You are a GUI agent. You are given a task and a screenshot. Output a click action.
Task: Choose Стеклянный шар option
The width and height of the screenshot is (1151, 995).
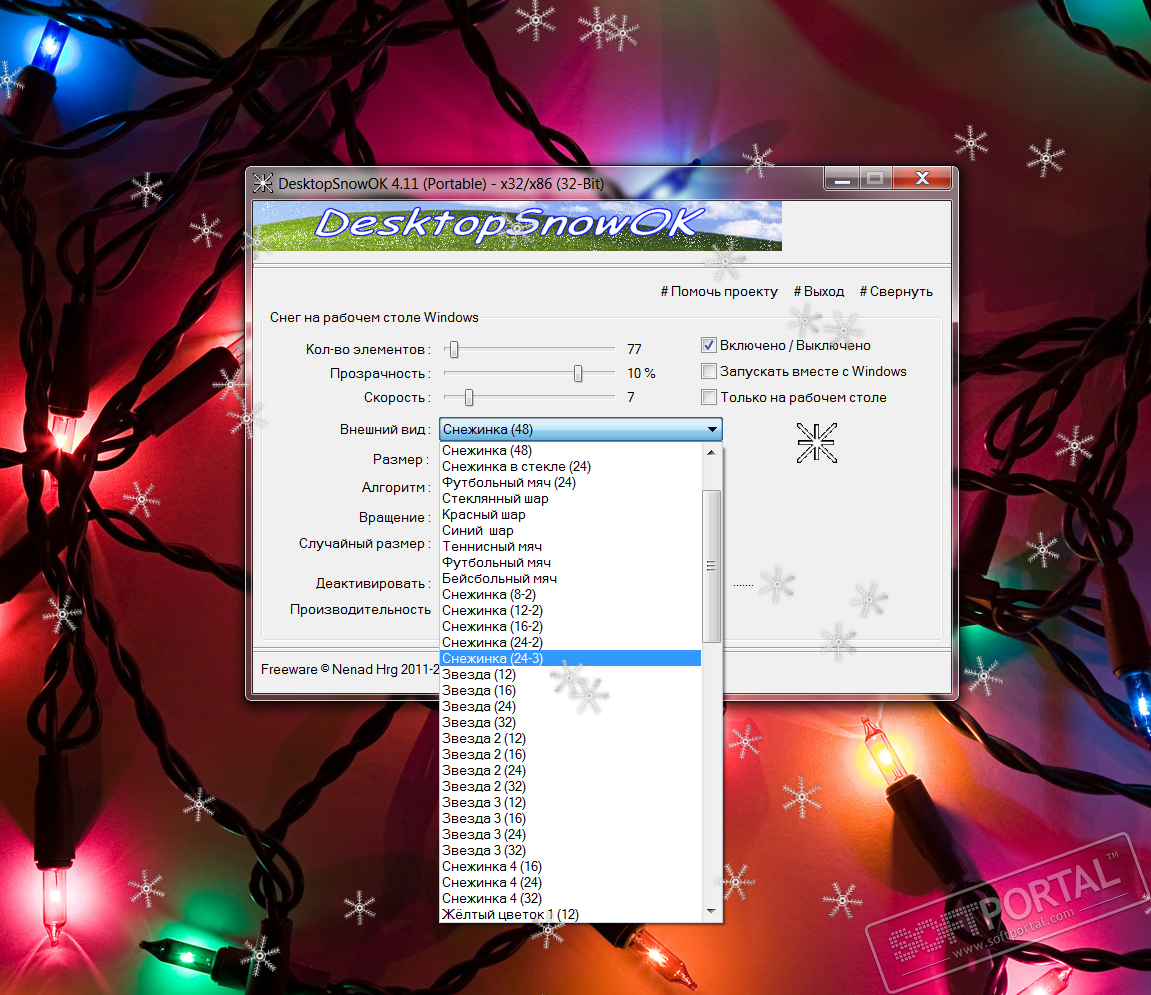tap(570, 499)
